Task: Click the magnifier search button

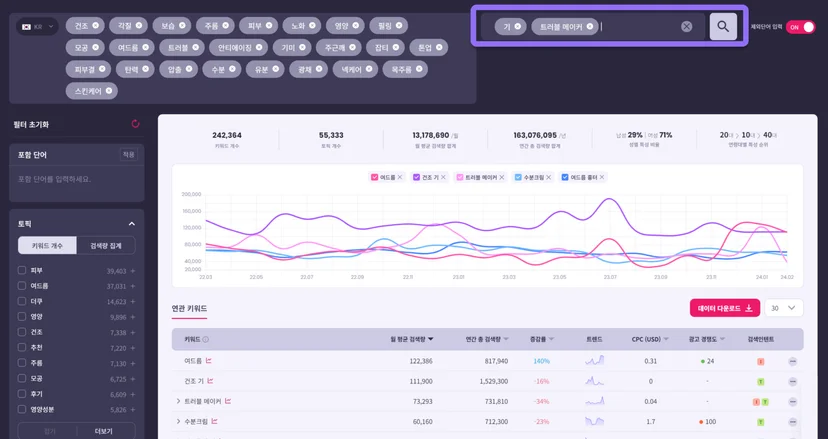Action: 723,26
